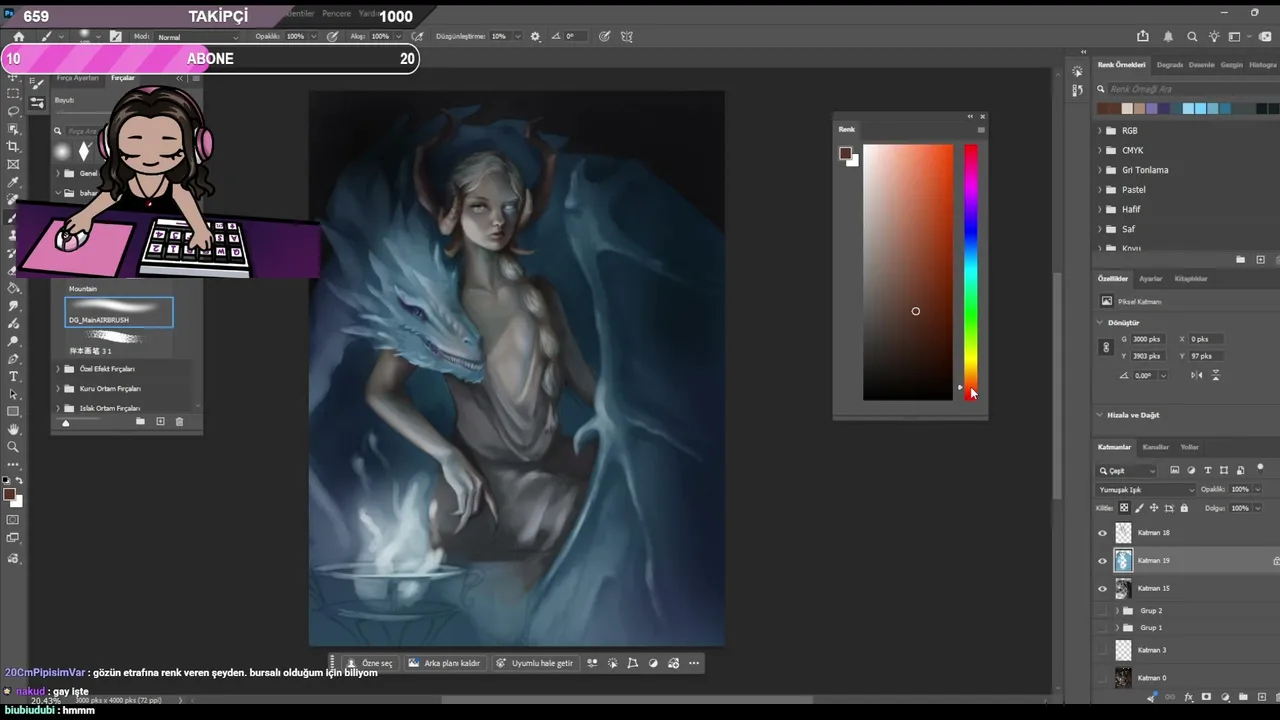Click the hue slider in Renk panel
Viewport: 1280px width, 720px height.
click(x=971, y=272)
